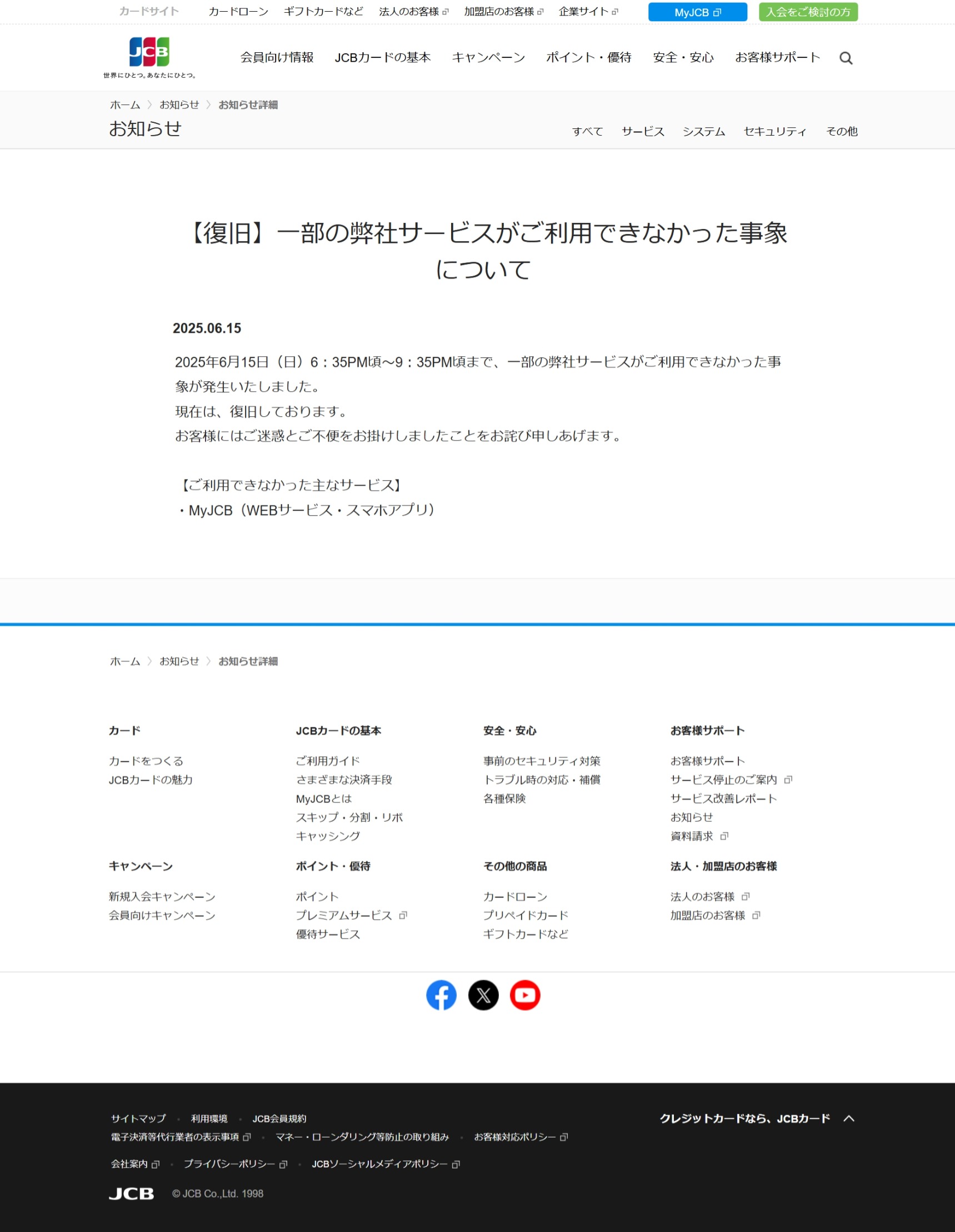Open 法人のお客様 in the top bar

coord(413,12)
